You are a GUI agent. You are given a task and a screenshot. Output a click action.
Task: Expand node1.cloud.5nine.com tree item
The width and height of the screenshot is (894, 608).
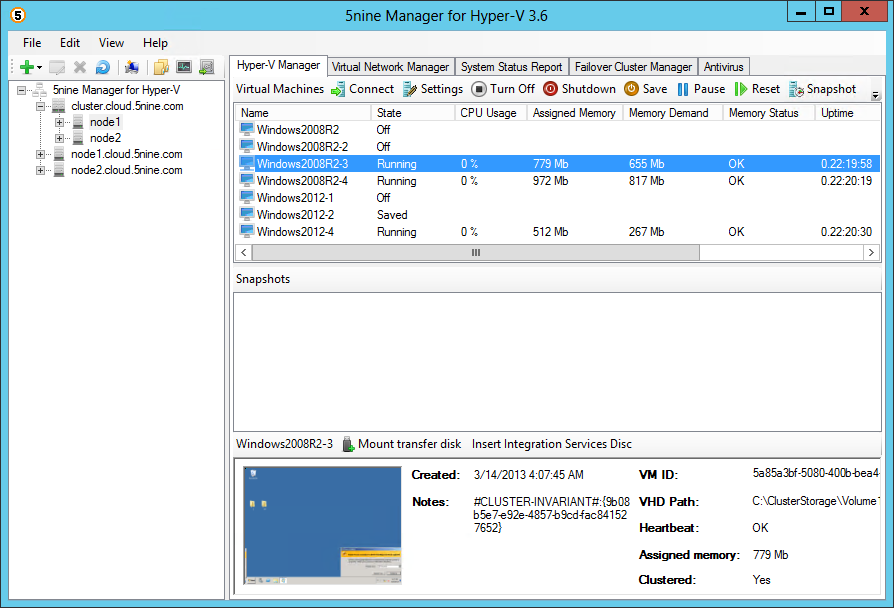coord(40,154)
